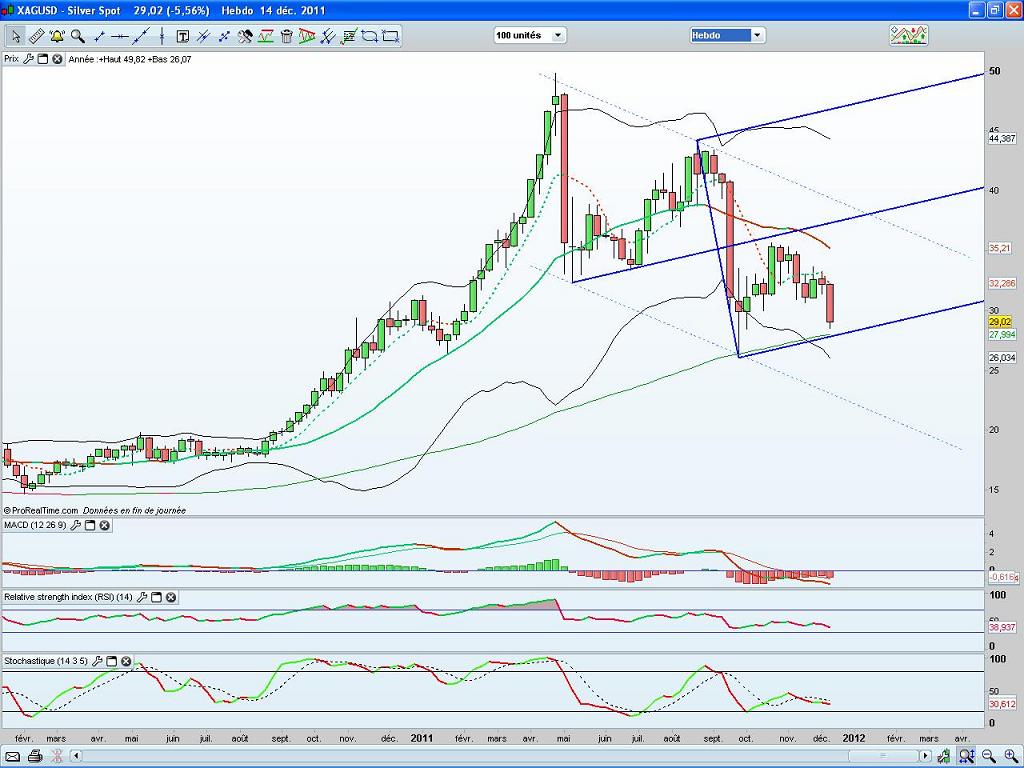Click the Relative strength index (RSI) label
1024x768 pixels.
68,597
